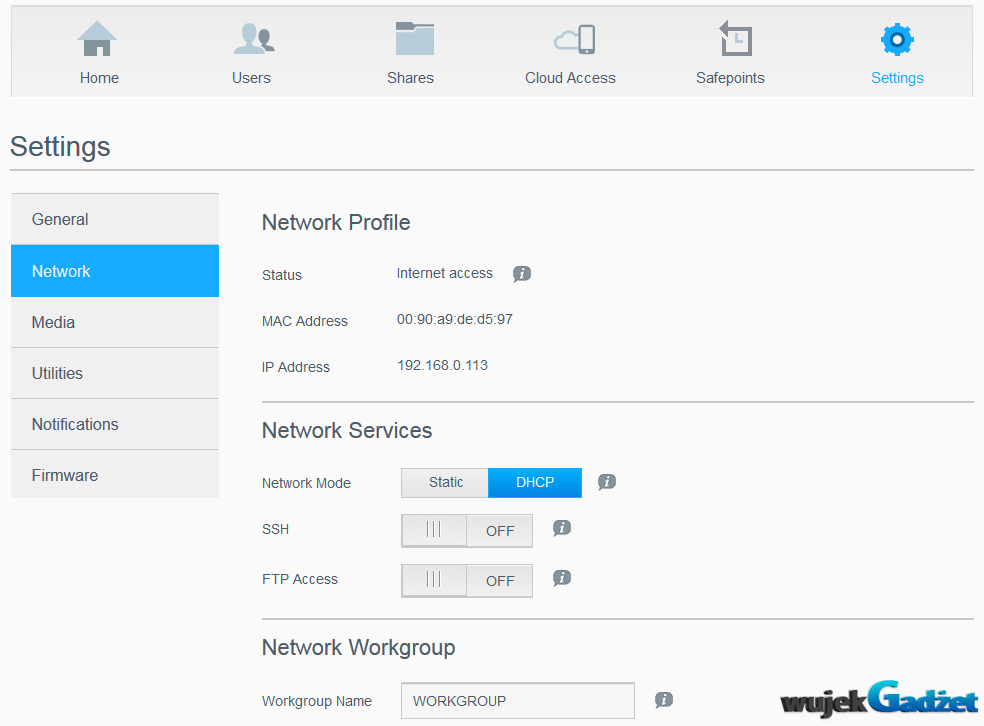The width and height of the screenshot is (984, 726).
Task: Click the info icon beside FTP Access
Action: tap(562, 578)
